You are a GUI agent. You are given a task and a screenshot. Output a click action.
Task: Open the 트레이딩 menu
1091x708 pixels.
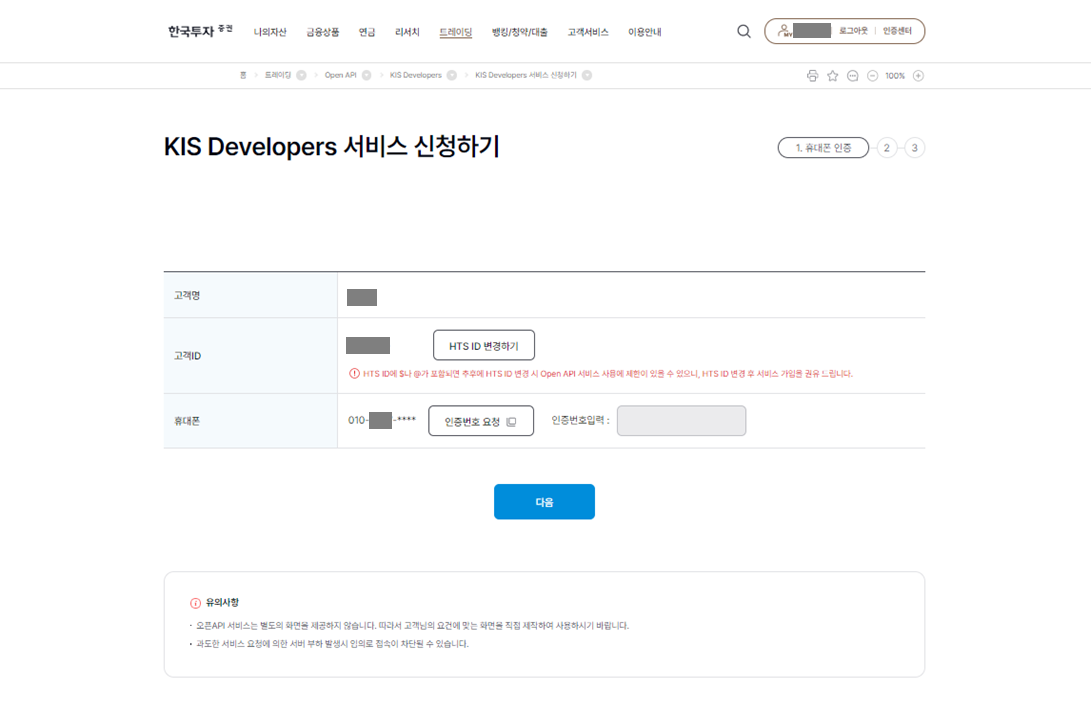[456, 32]
